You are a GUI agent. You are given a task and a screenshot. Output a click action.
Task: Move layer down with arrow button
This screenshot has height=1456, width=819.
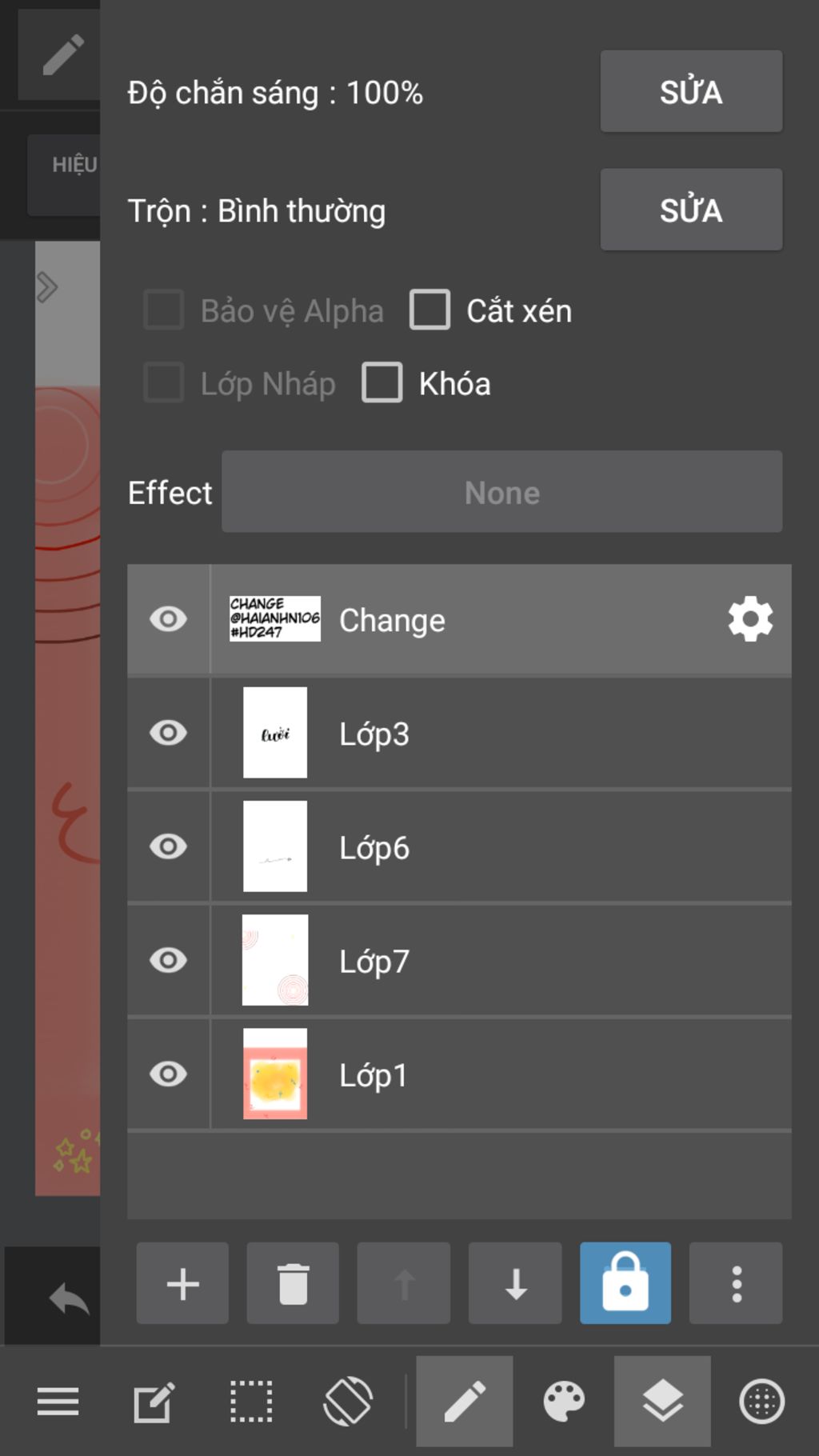coord(515,1283)
